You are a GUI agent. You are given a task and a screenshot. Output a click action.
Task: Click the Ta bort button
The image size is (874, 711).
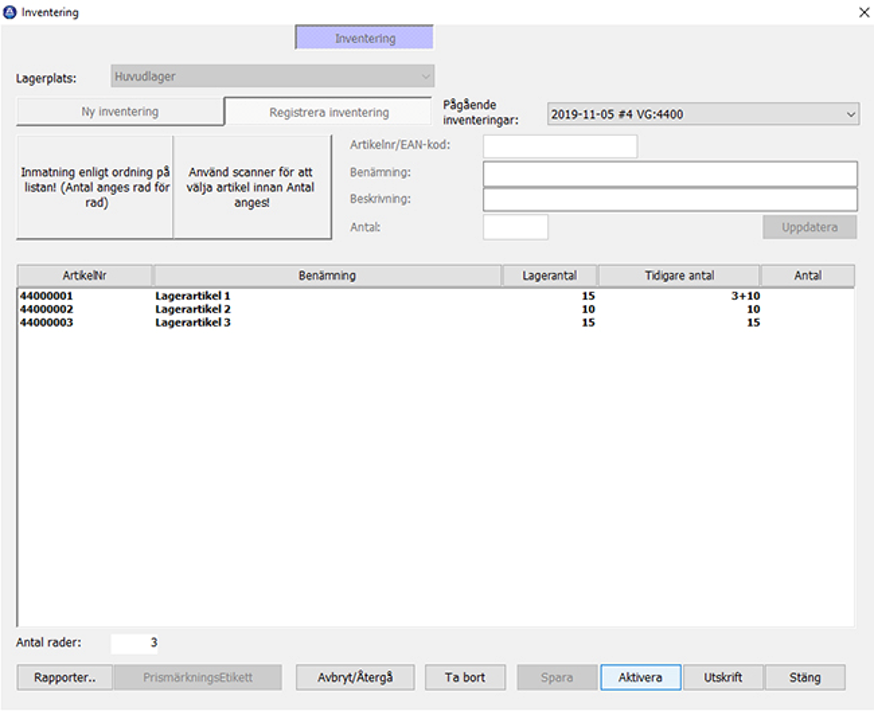click(x=465, y=678)
